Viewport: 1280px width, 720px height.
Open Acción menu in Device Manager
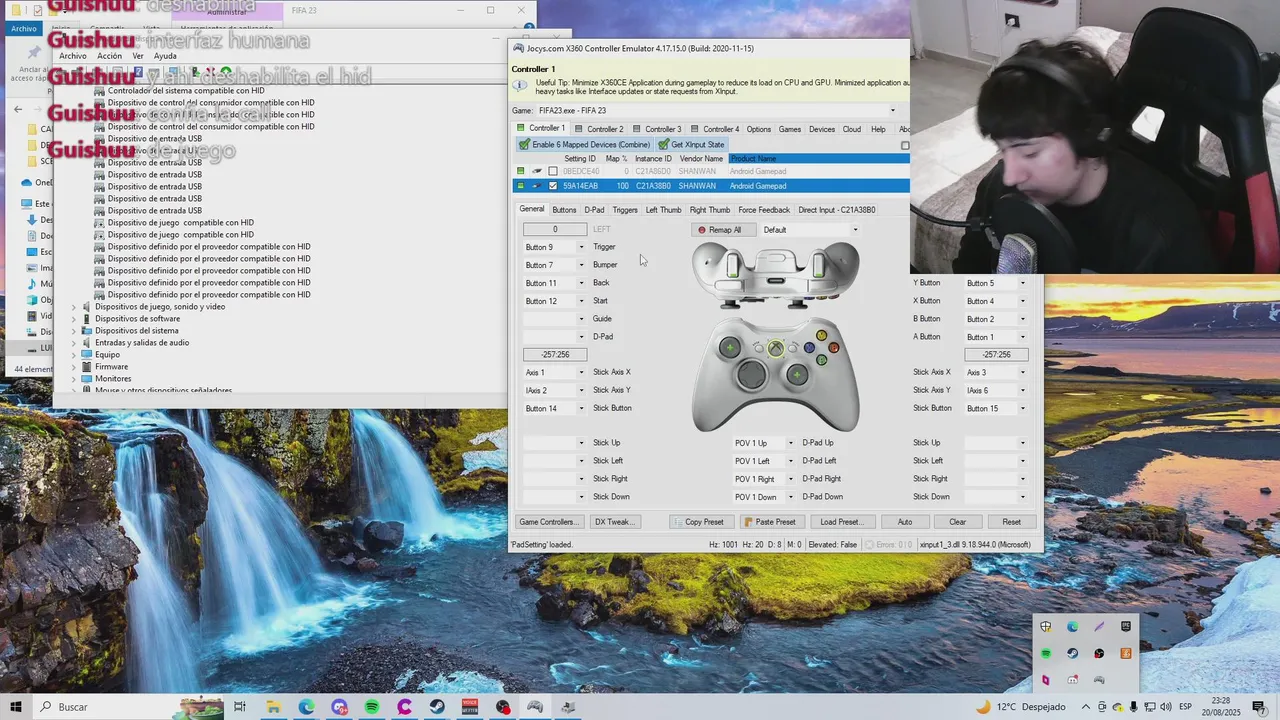(x=110, y=56)
